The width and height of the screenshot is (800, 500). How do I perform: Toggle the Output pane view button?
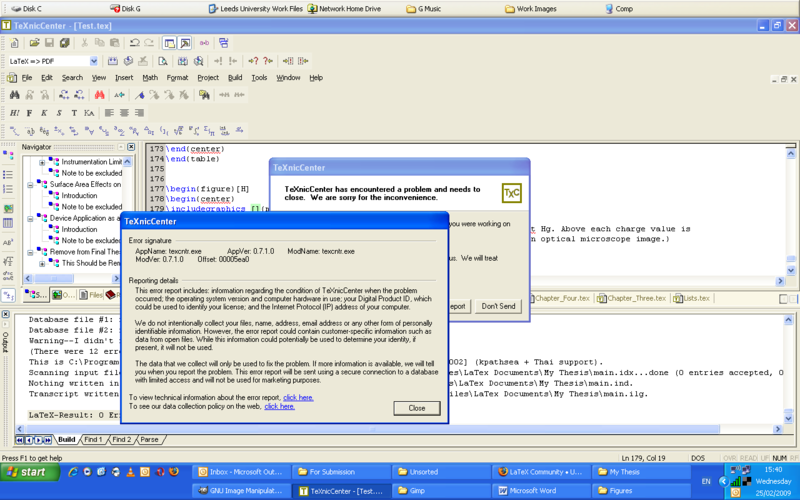(x=185, y=43)
